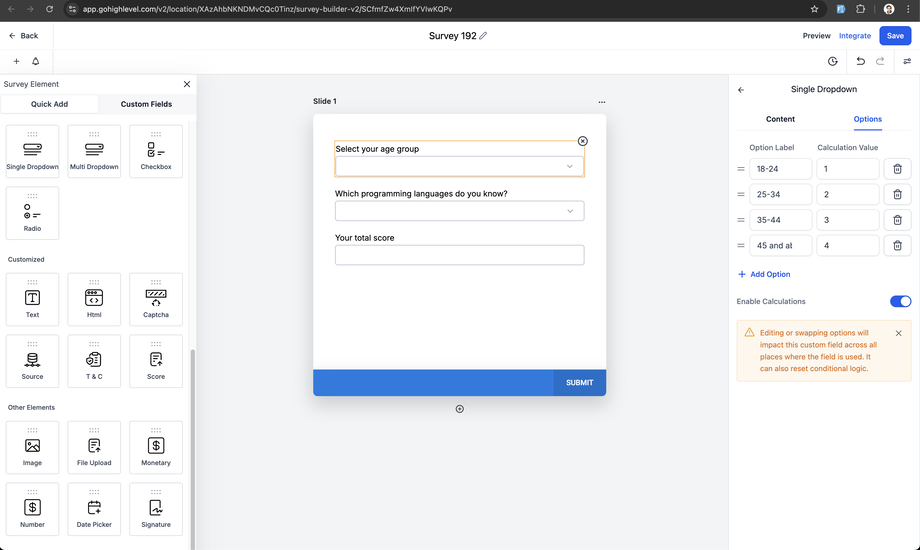Screen dimensions: 920x550
Task: Bookmark this page with the star
Action: coord(814,9)
